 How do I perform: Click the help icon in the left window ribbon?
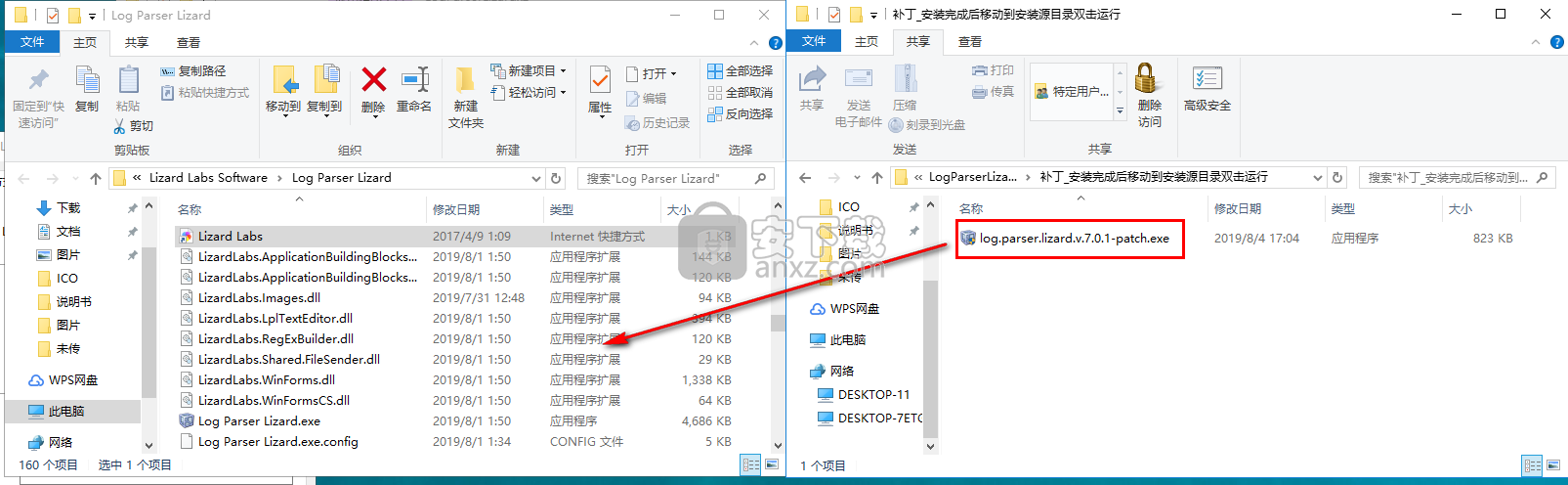pyautogui.click(x=776, y=43)
